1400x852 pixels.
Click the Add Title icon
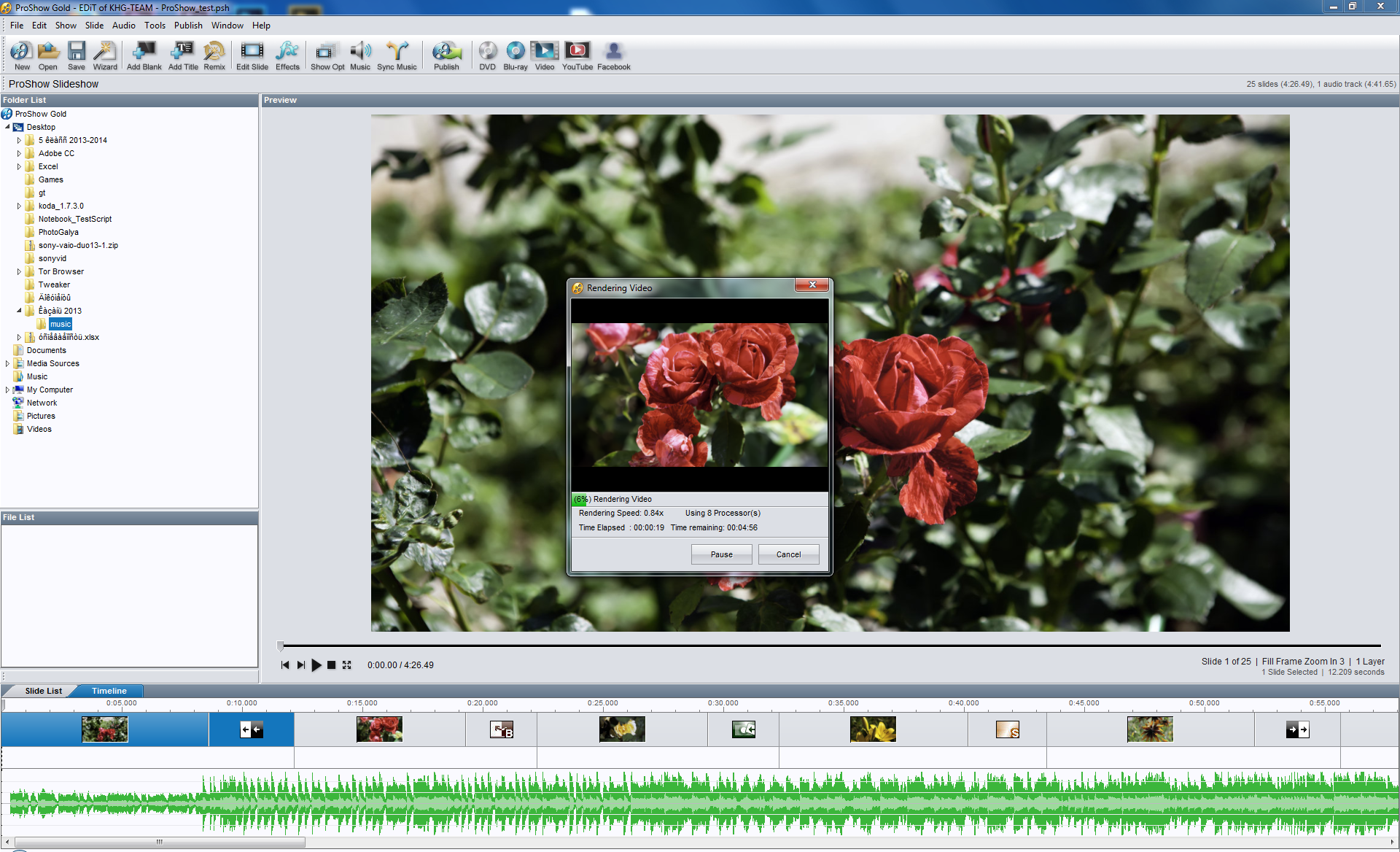183,55
